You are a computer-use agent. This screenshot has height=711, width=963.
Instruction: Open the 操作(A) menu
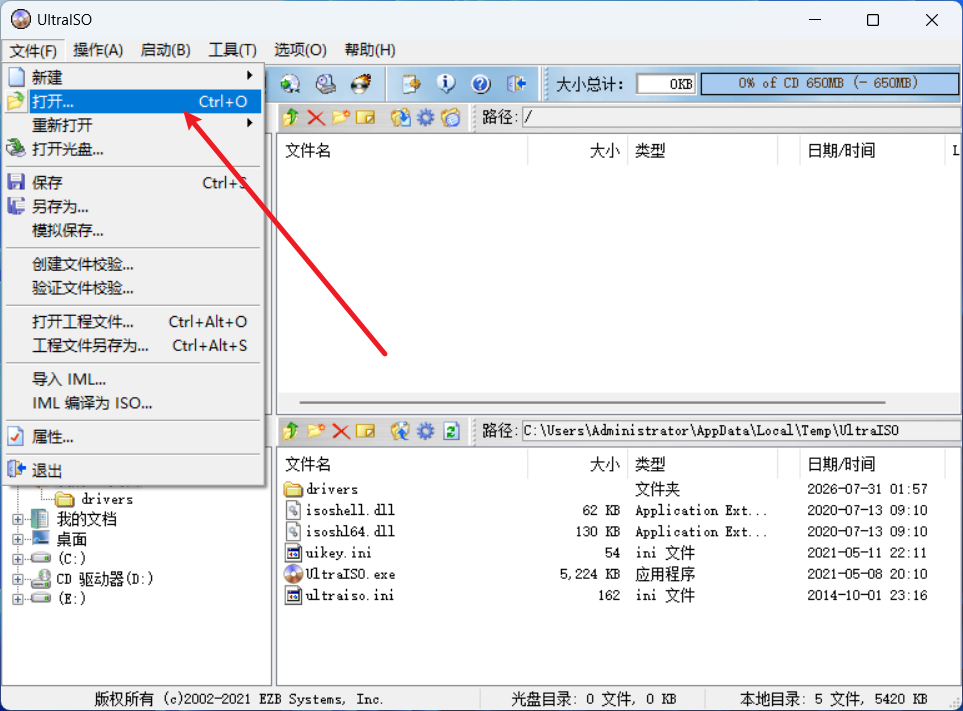coord(98,50)
